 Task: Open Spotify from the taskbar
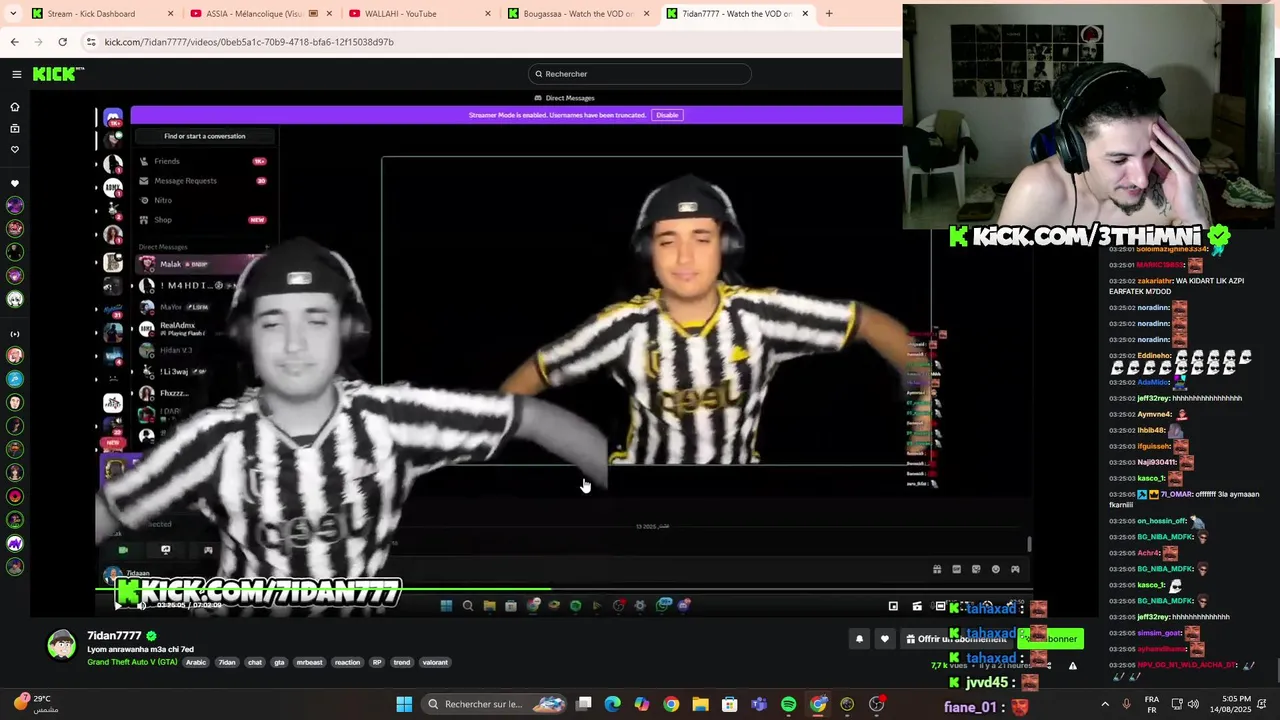(789, 704)
